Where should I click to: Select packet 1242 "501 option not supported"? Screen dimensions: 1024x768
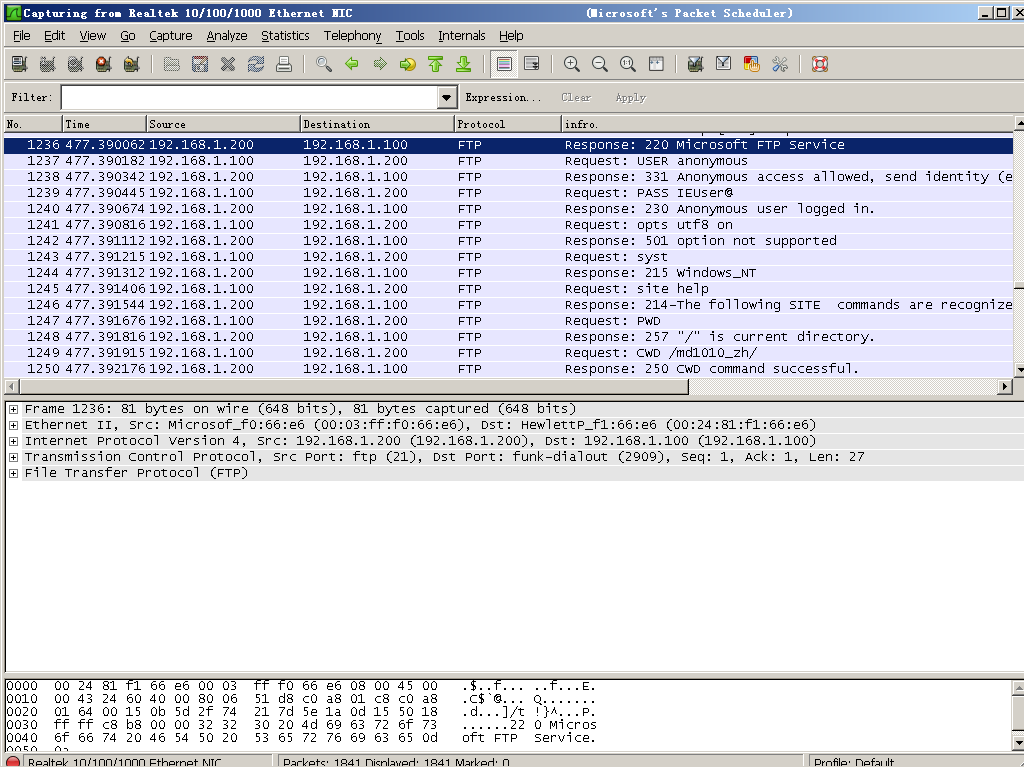pyautogui.click(x=508, y=241)
